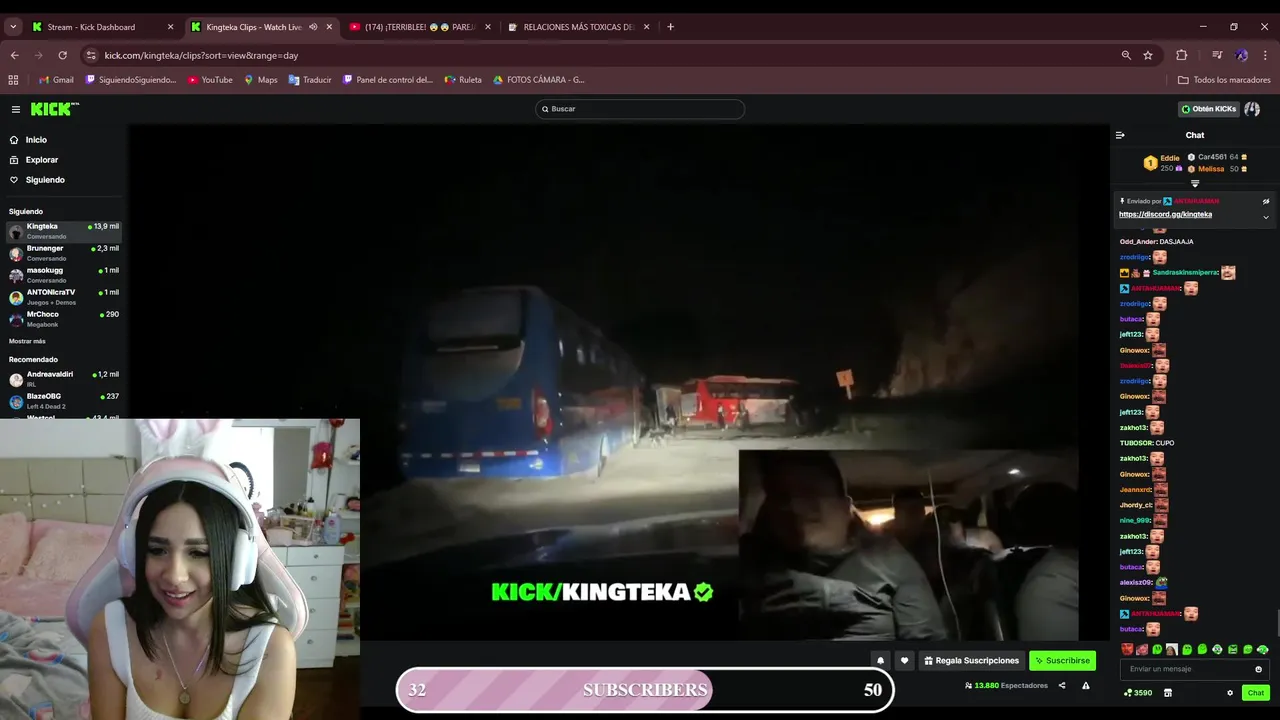Open the Ruleta bookmark
The width and height of the screenshot is (1280, 720).
coord(463,80)
